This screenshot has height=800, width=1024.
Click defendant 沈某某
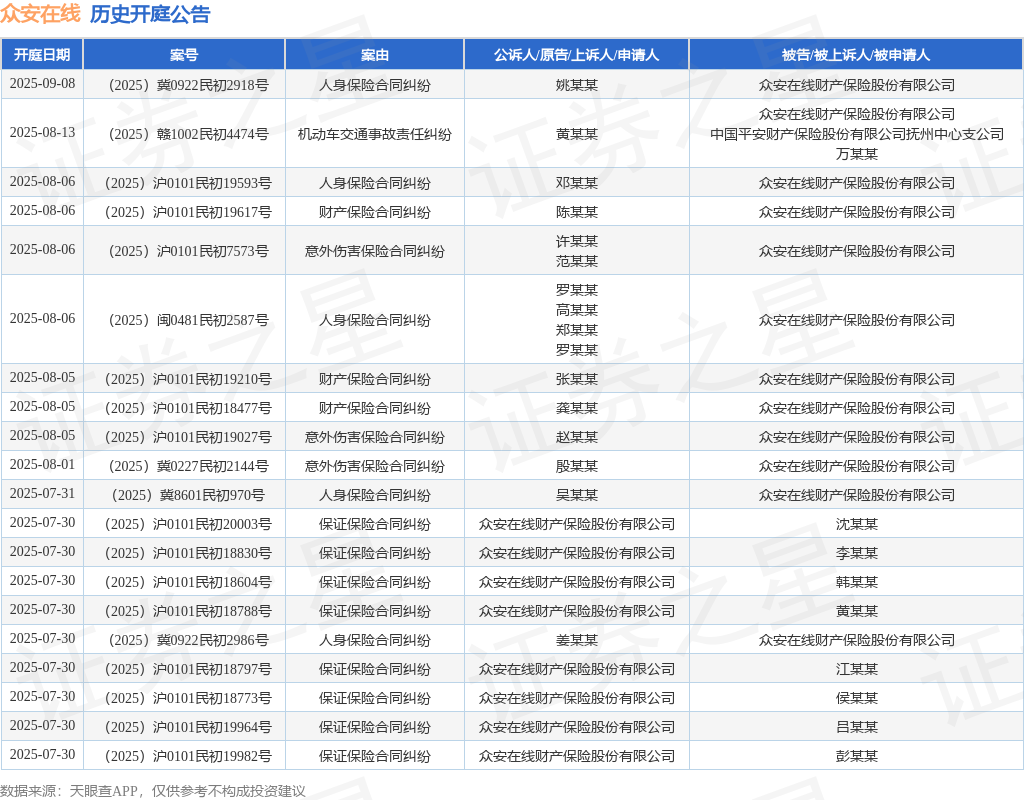coord(857,524)
